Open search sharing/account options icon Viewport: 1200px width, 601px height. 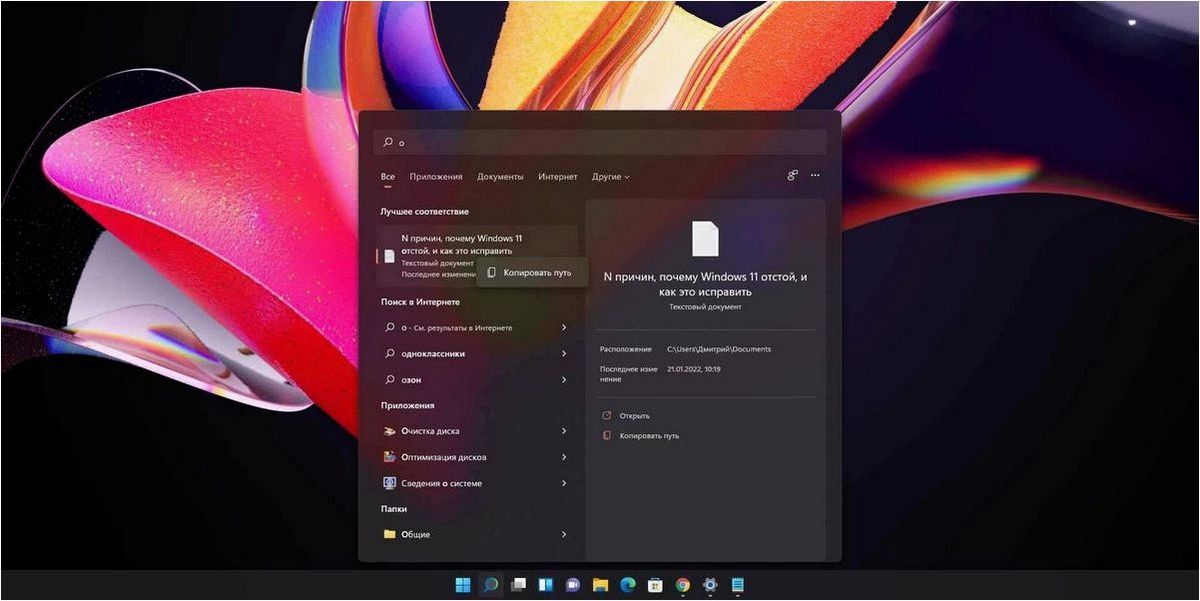tap(792, 175)
